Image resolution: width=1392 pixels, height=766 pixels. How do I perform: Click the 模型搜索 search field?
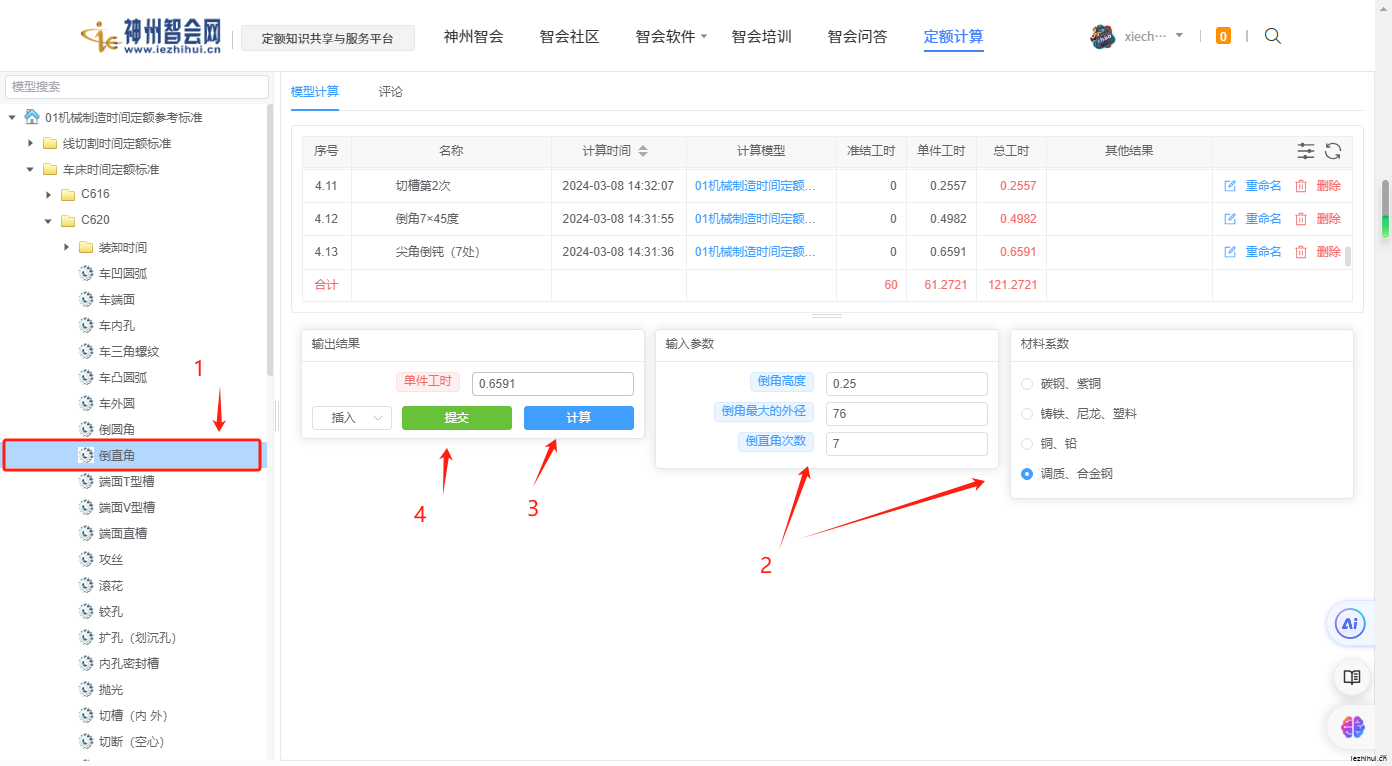click(137, 87)
